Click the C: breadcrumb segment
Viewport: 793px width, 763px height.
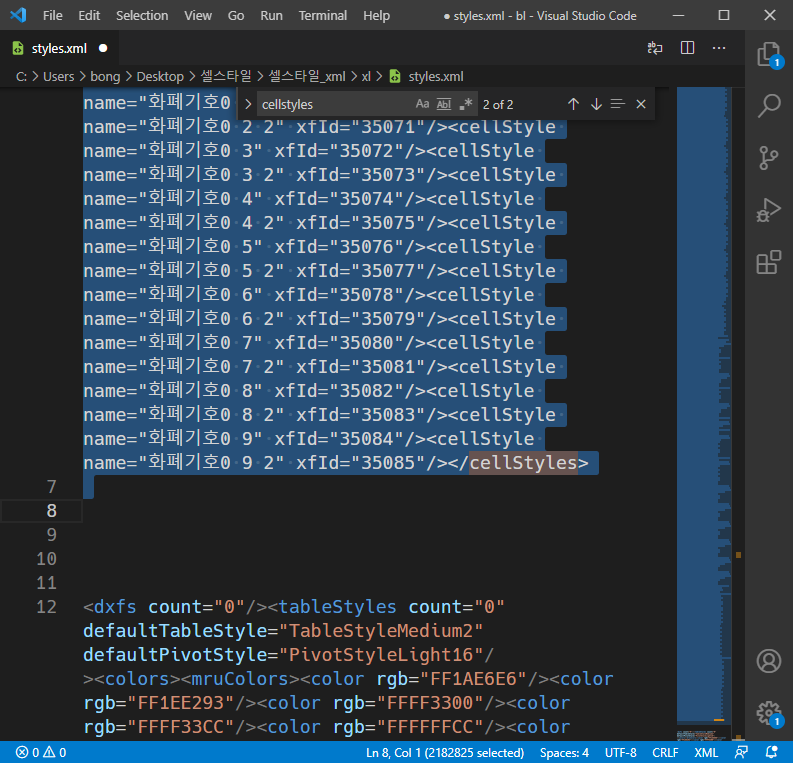pos(21,76)
